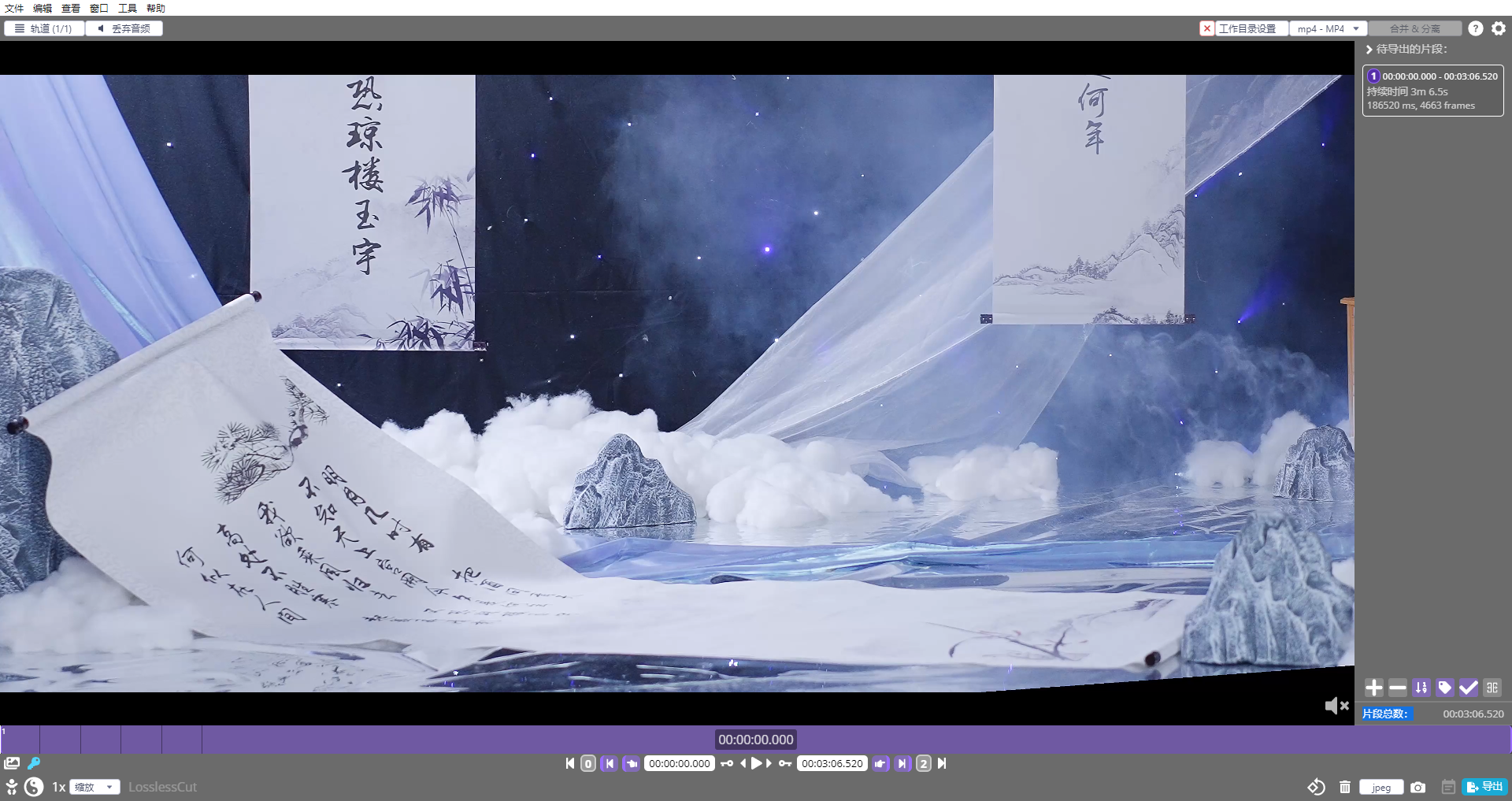The width and height of the screenshot is (1512, 801).
Task: Set cut end at current position
Action: [x=880, y=763]
